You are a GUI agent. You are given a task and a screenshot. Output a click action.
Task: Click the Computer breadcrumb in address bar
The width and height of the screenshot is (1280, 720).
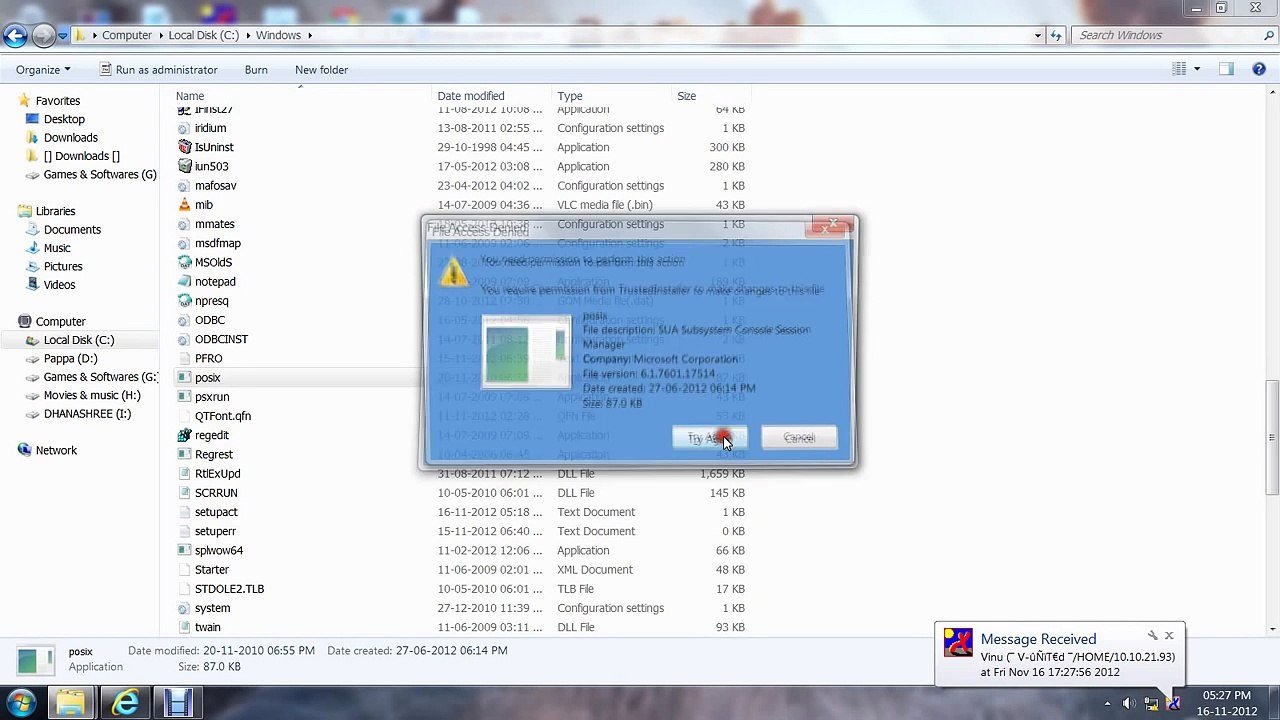[127, 35]
